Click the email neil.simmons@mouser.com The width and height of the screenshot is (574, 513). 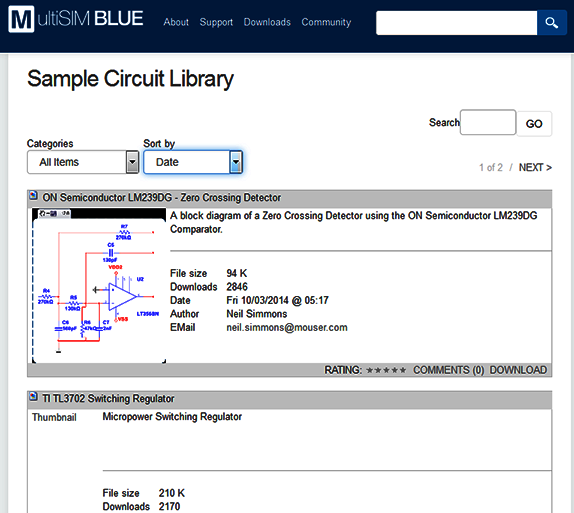coord(287,327)
